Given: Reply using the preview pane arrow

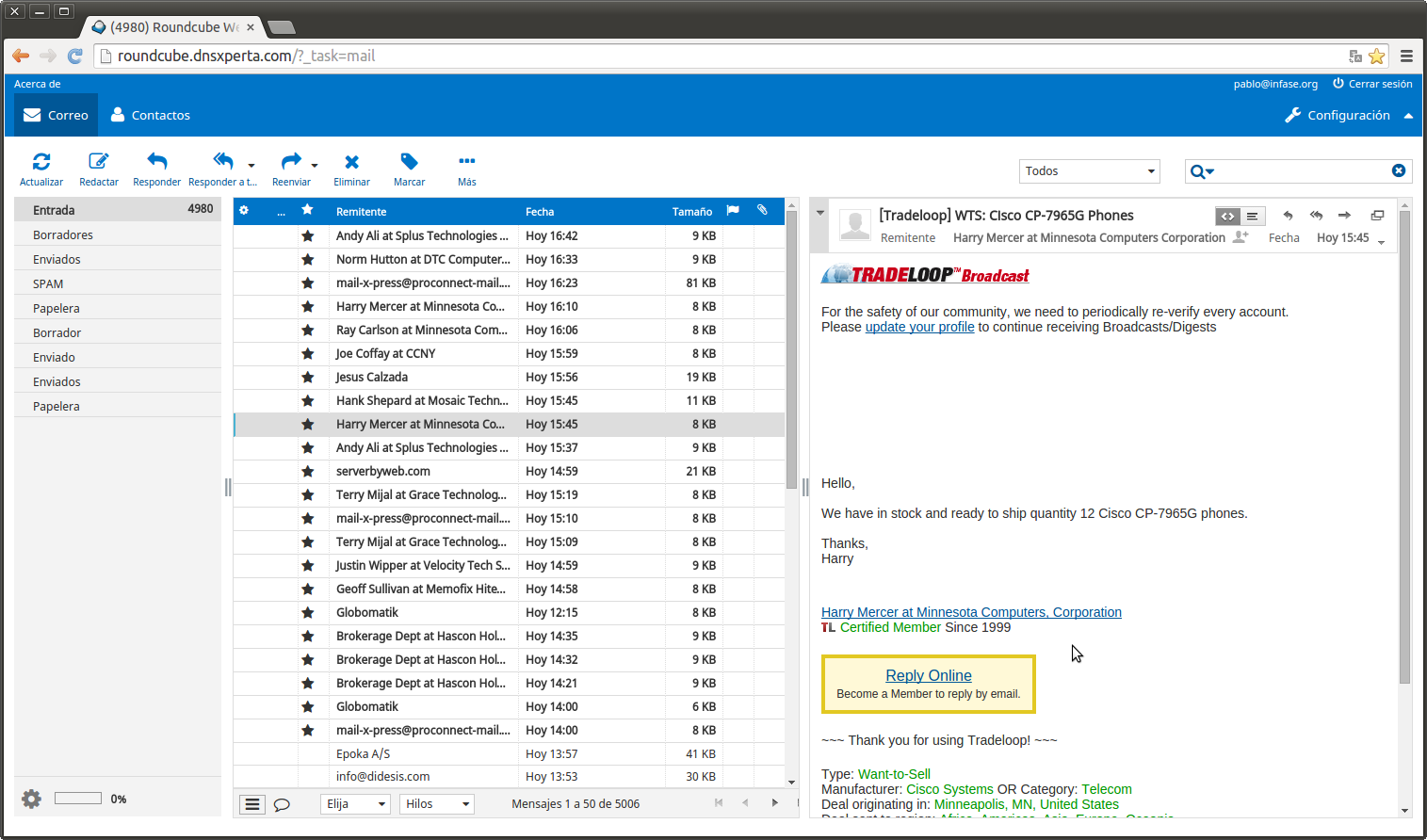Looking at the screenshot, I should pyautogui.click(x=1288, y=216).
